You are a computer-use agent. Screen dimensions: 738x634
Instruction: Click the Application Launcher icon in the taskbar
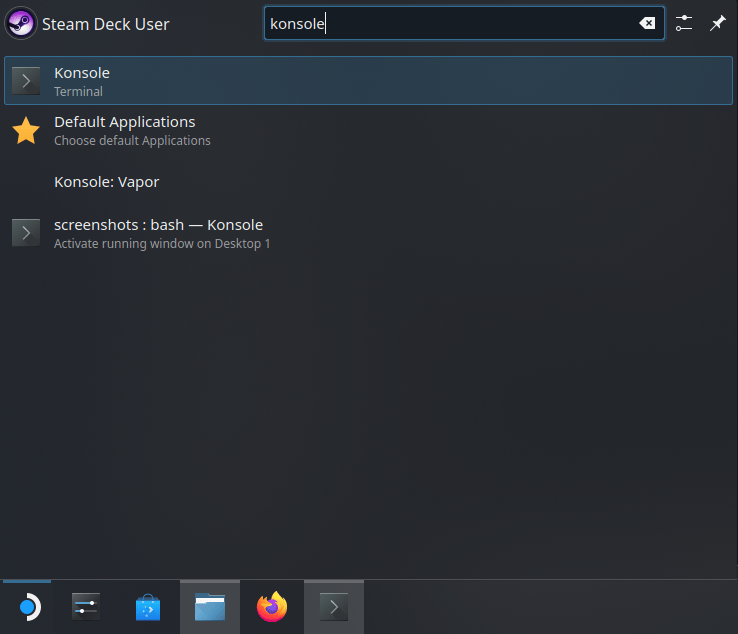click(x=28, y=607)
